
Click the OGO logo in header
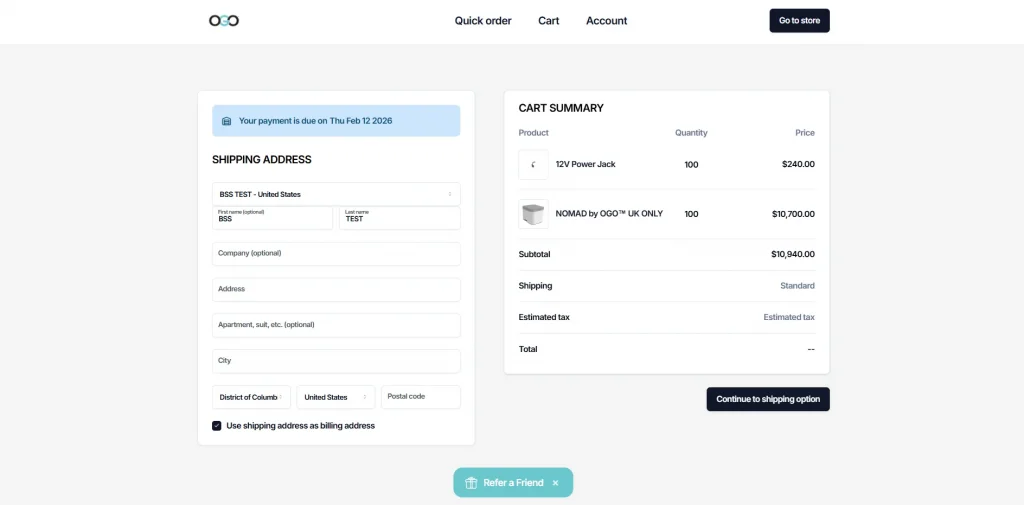pyautogui.click(x=224, y=20)
